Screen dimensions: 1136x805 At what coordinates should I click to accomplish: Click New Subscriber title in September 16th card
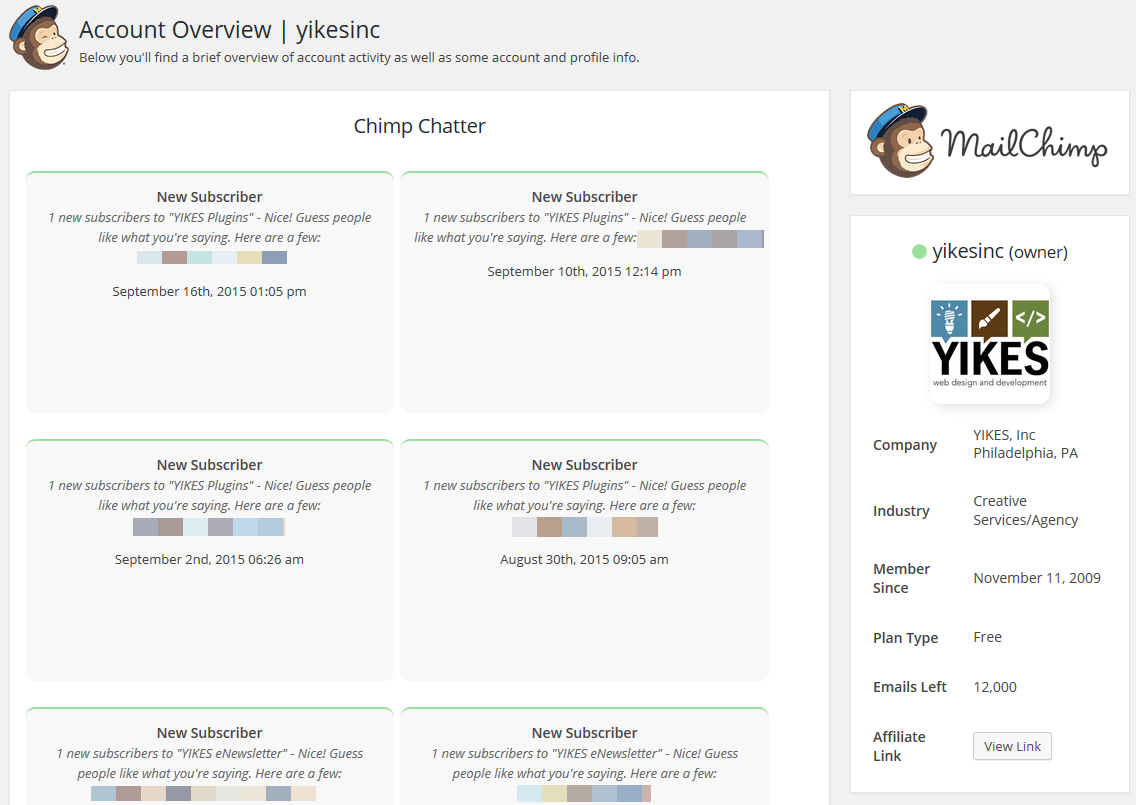(x=209, y=197)
